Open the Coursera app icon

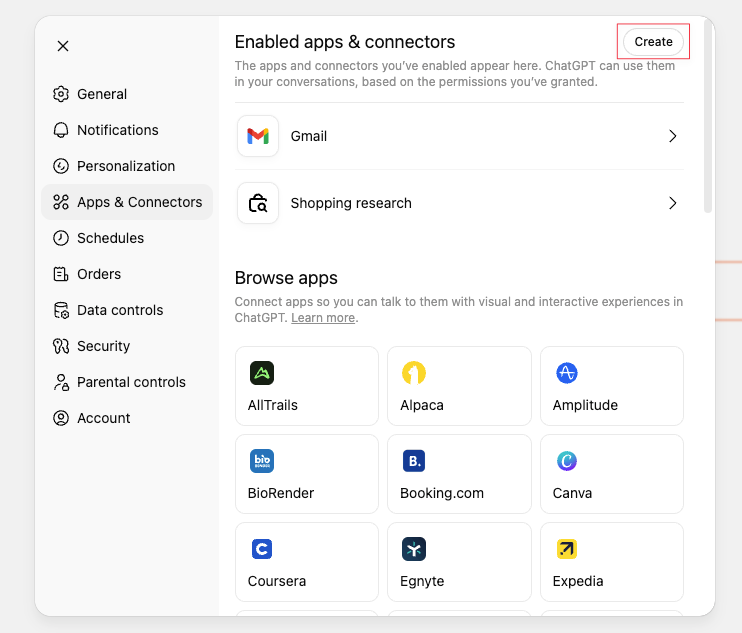[262, 549]
